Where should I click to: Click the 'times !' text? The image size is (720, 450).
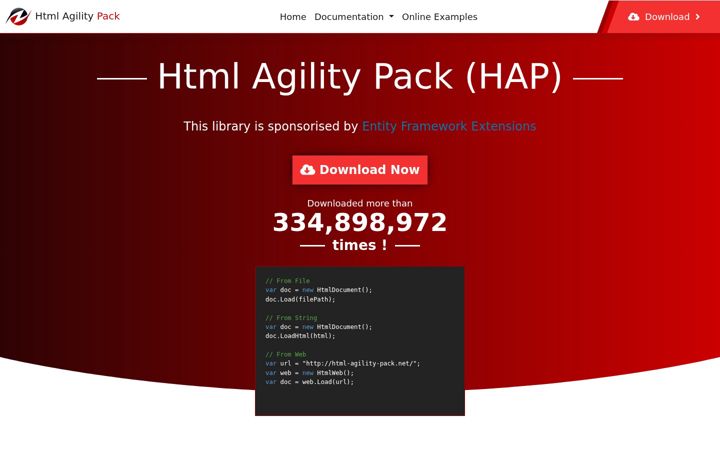[x=360, y=245]
